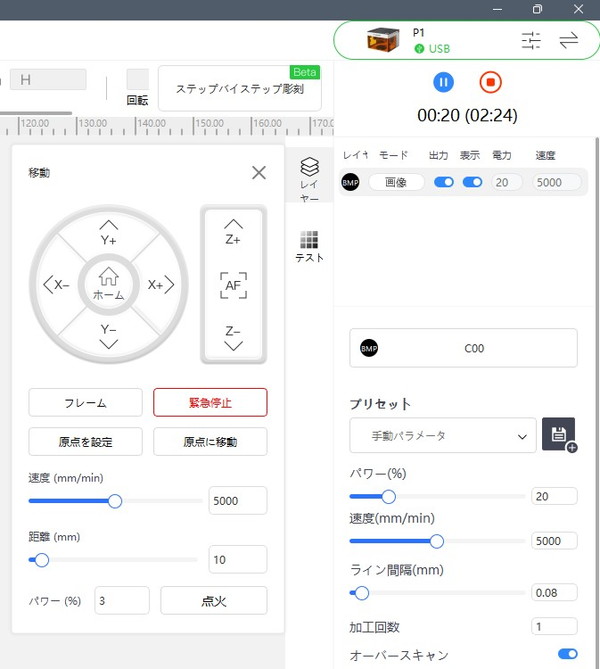This screenshot has width=600, height=669.
Task: Open the 画像 mode selector
Action: [396, 182]
